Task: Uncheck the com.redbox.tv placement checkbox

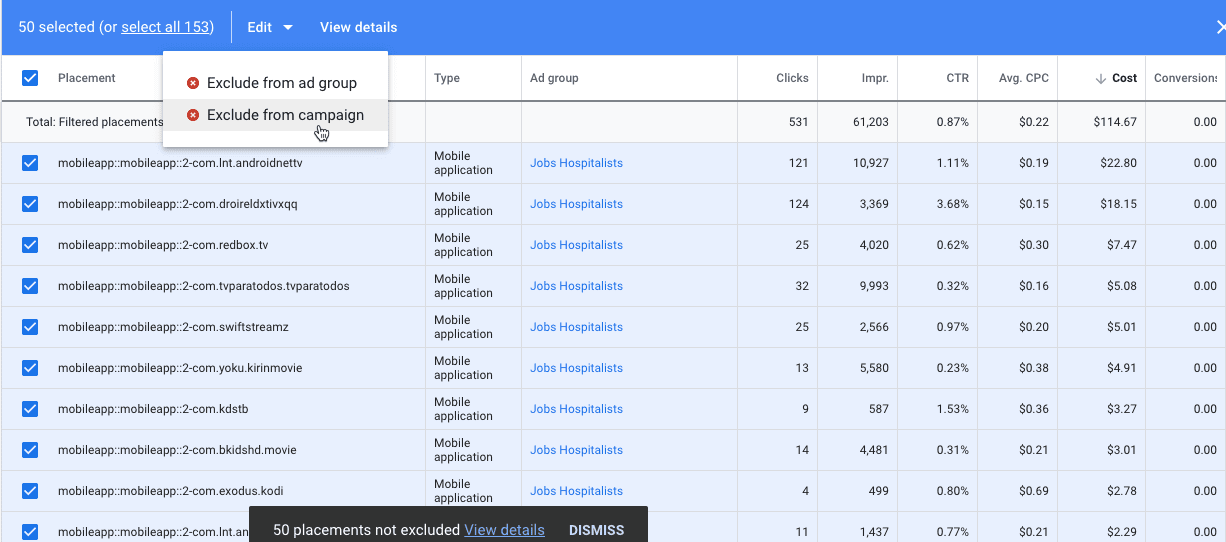Action: tap(30, 245)
